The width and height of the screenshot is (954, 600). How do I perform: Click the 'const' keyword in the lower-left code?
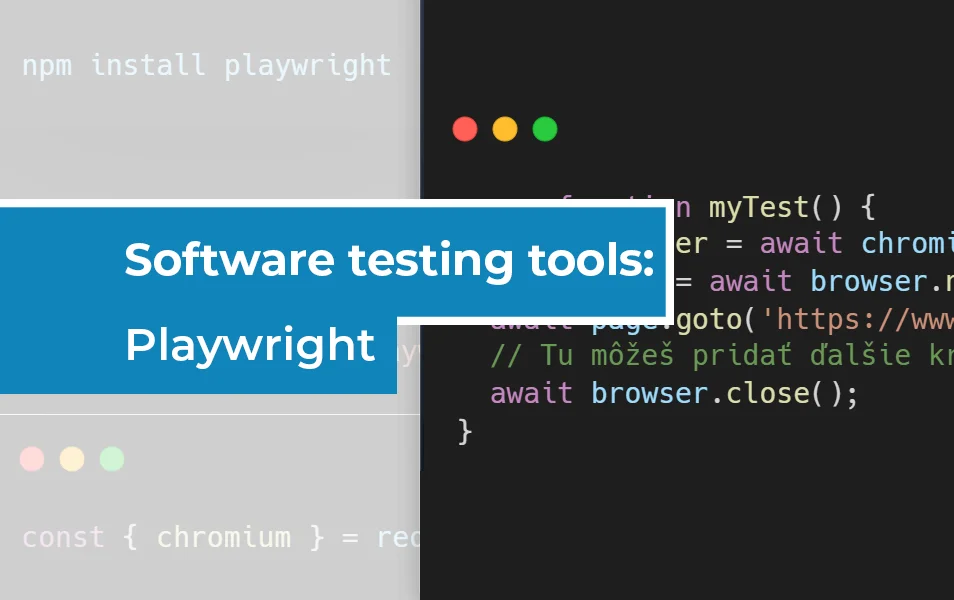62,537
